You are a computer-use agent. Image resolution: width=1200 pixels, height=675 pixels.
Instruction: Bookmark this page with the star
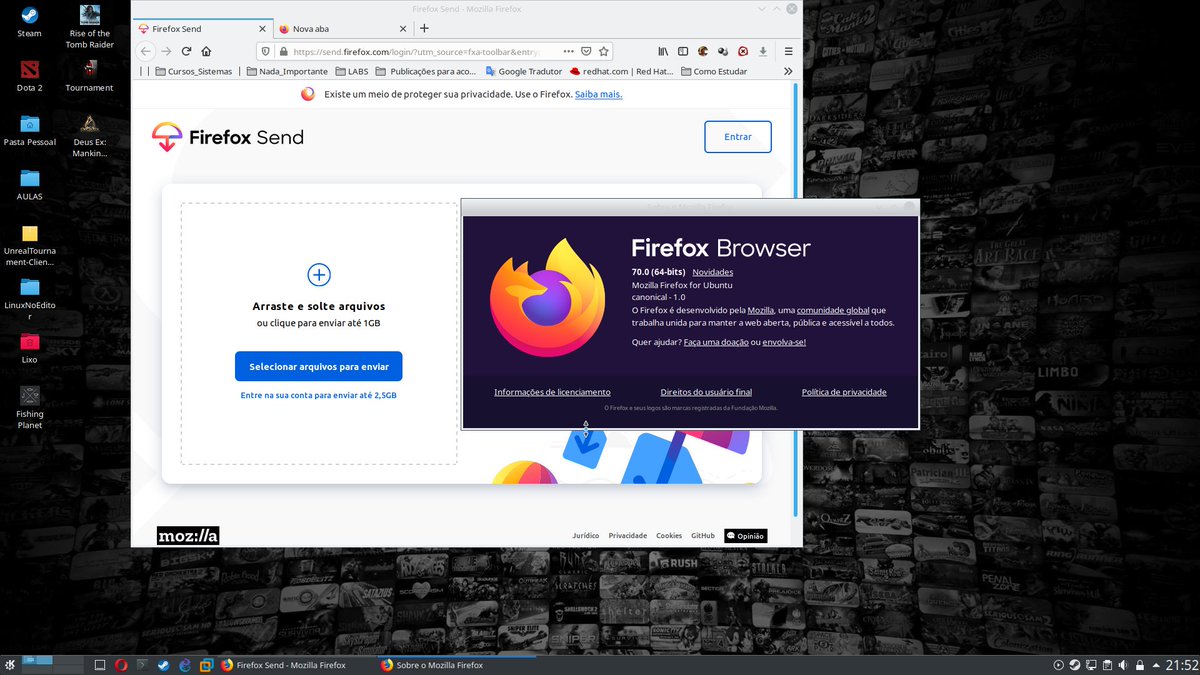[603, 51]
